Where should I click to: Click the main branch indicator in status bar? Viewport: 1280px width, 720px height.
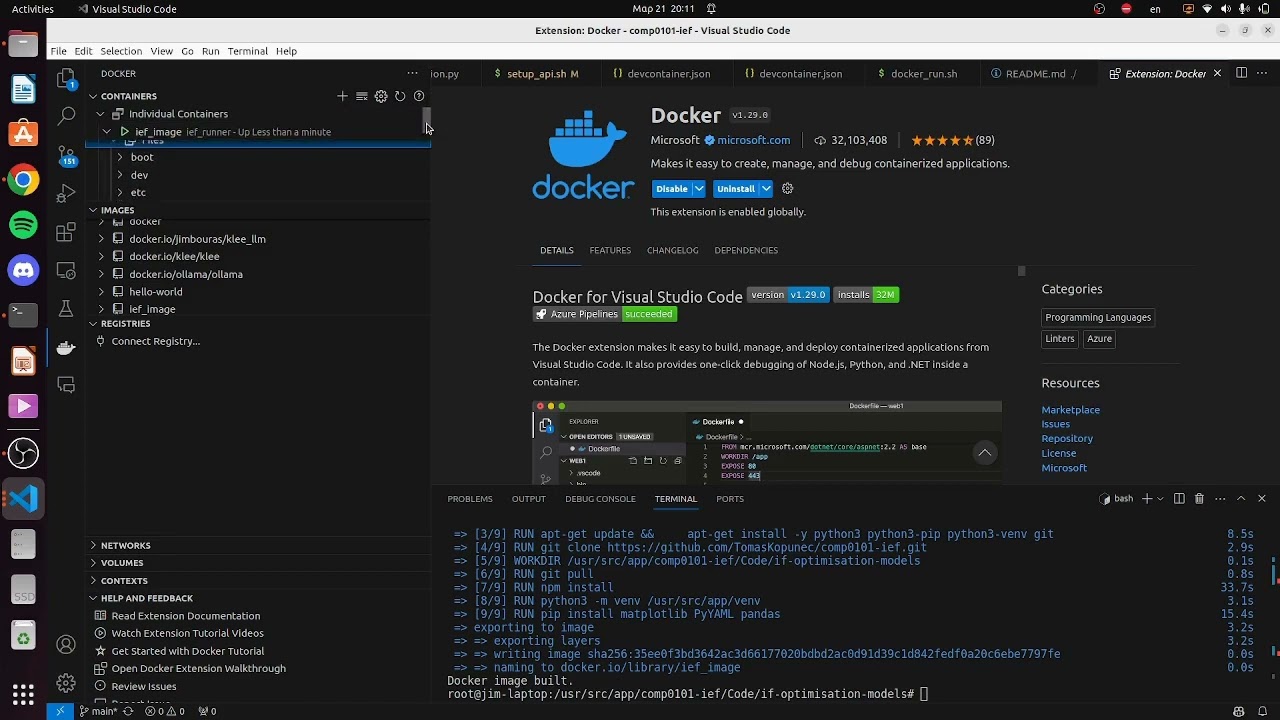[x=99, y=711]
